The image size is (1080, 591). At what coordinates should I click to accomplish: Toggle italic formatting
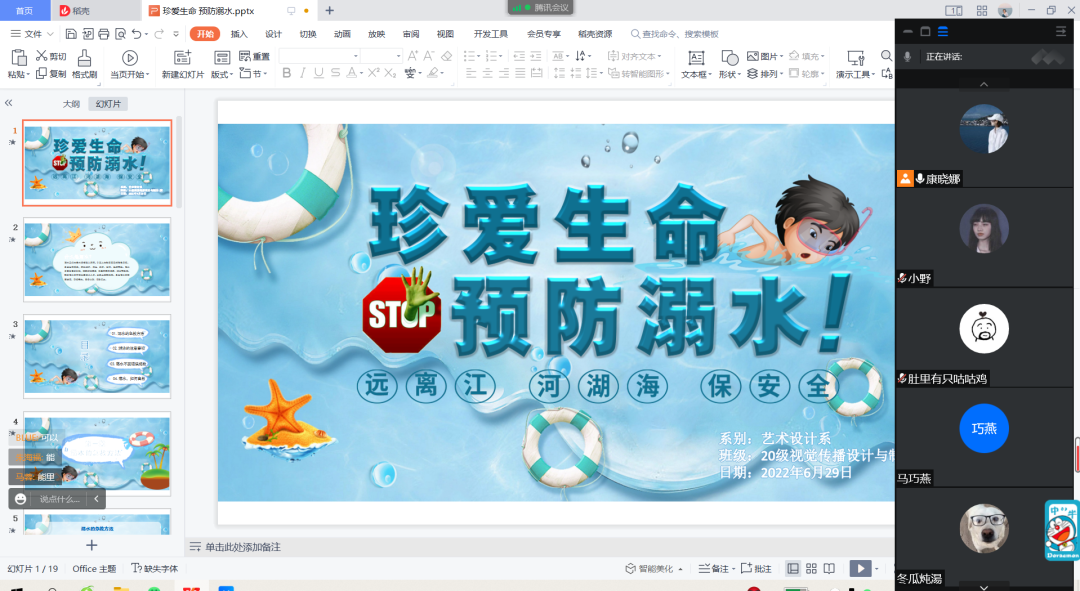coord(304,71)
